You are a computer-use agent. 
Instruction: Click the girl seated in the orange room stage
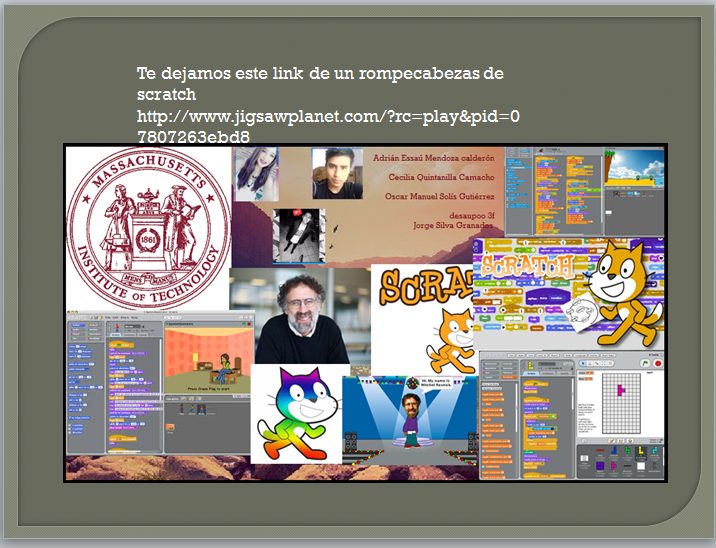[225, 368]
